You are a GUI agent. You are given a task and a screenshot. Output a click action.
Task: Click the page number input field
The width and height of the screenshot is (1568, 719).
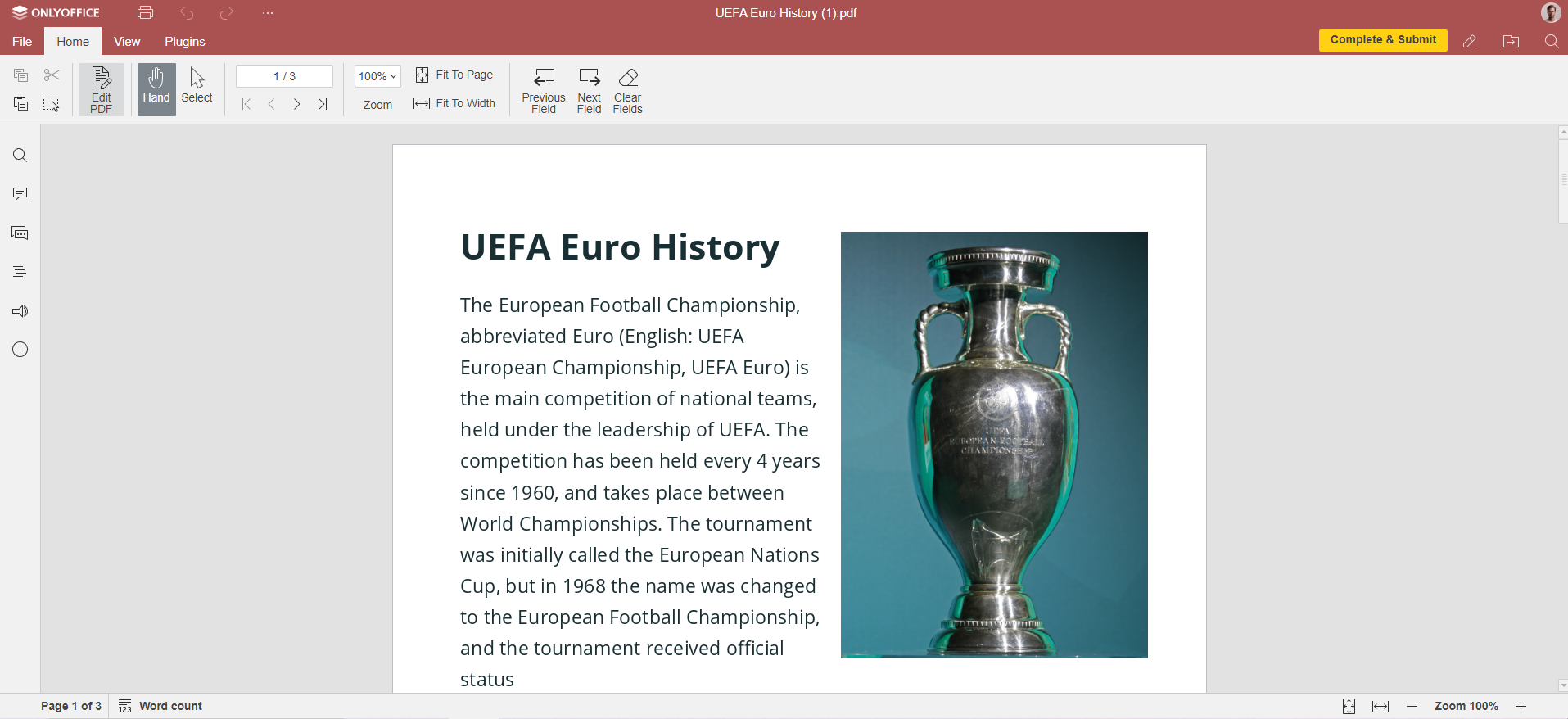tap(284, 76)
